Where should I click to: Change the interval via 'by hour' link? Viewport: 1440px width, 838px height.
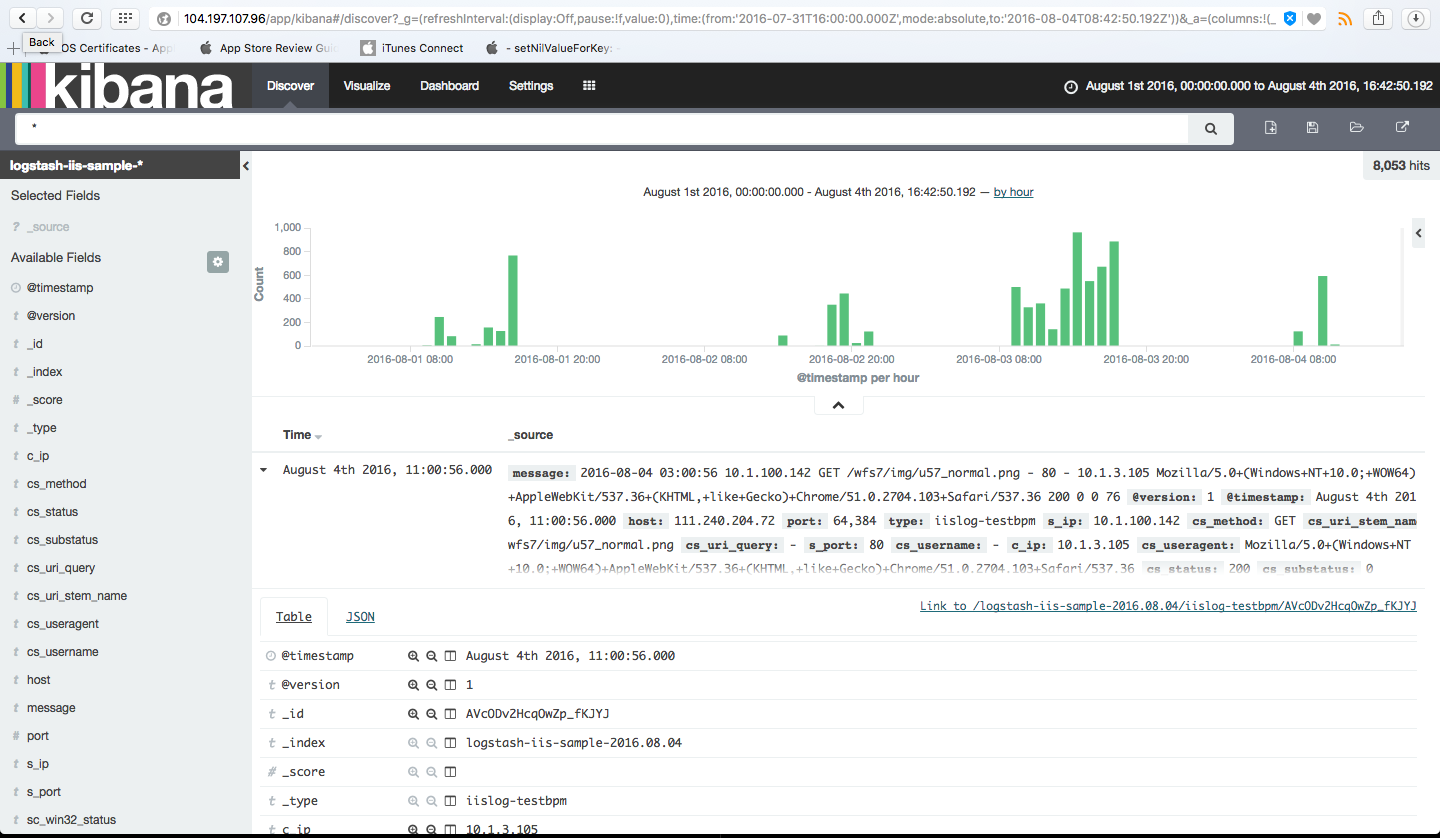point(1013,192)
